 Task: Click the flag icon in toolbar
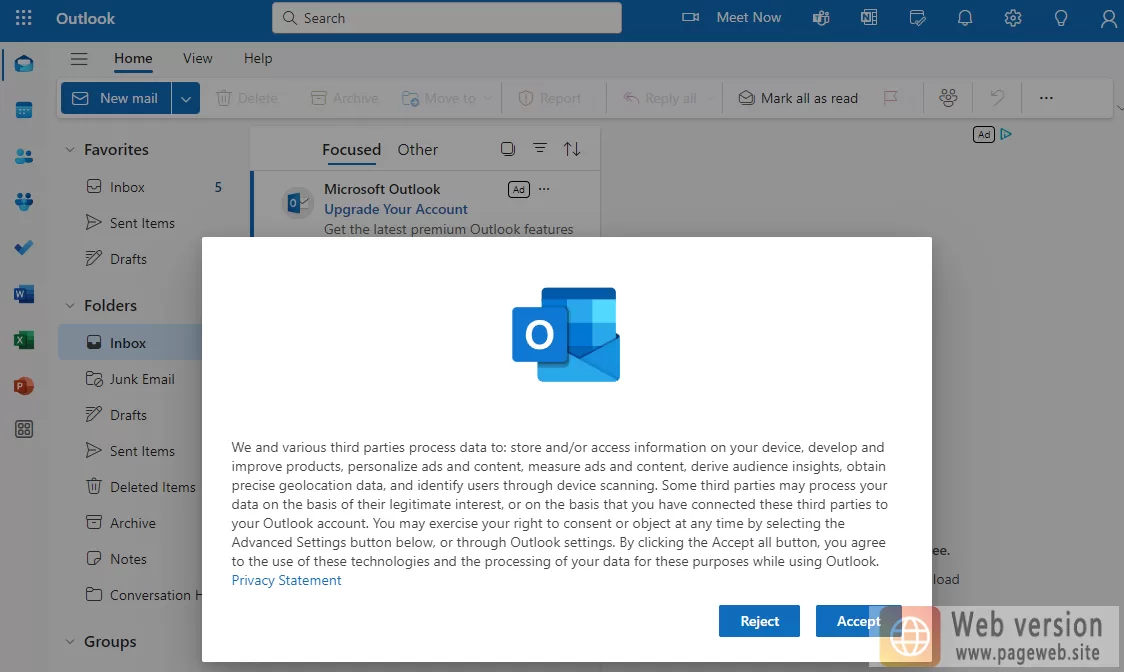point(890,98)
